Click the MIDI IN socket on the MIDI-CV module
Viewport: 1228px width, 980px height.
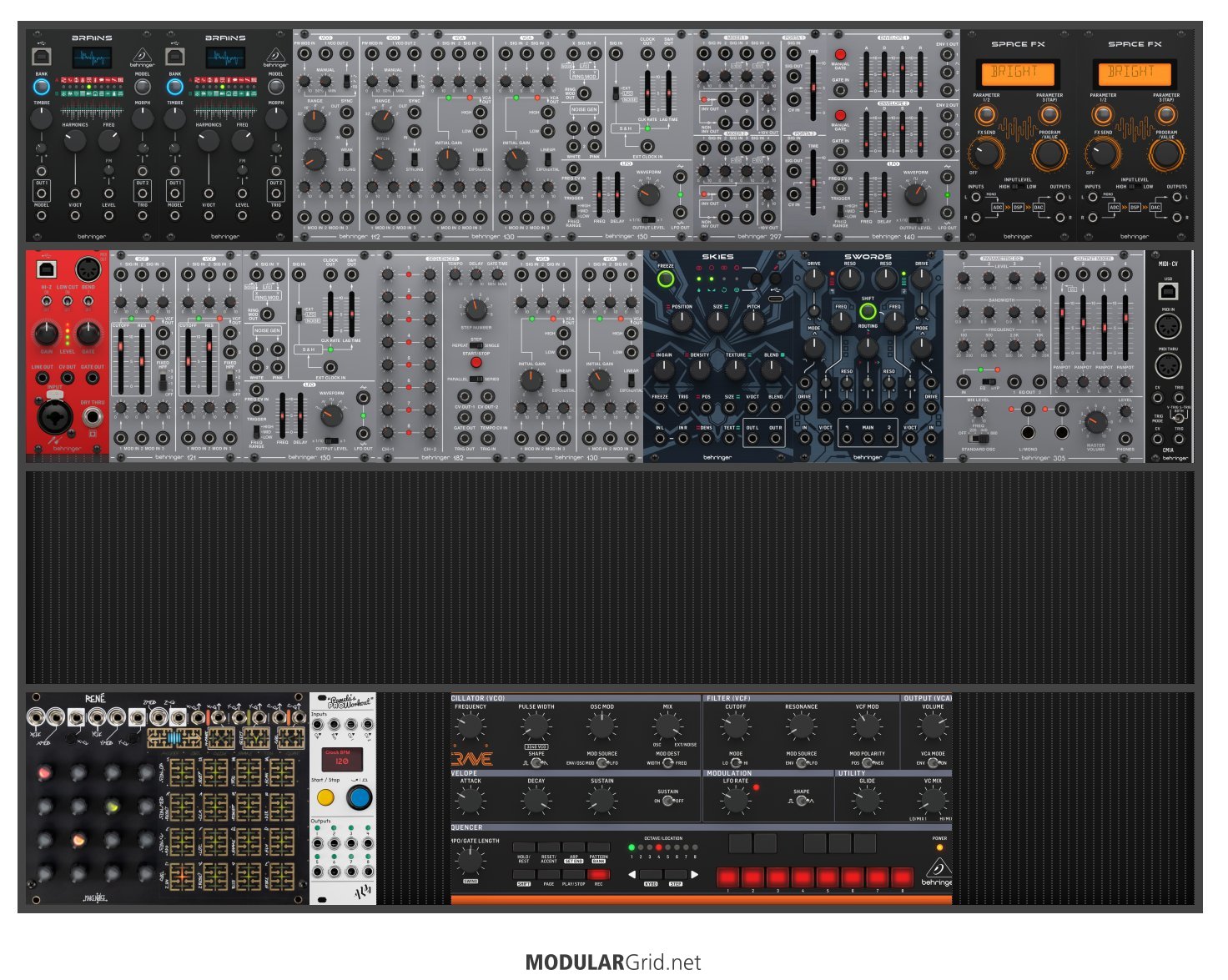(1168, 326)
